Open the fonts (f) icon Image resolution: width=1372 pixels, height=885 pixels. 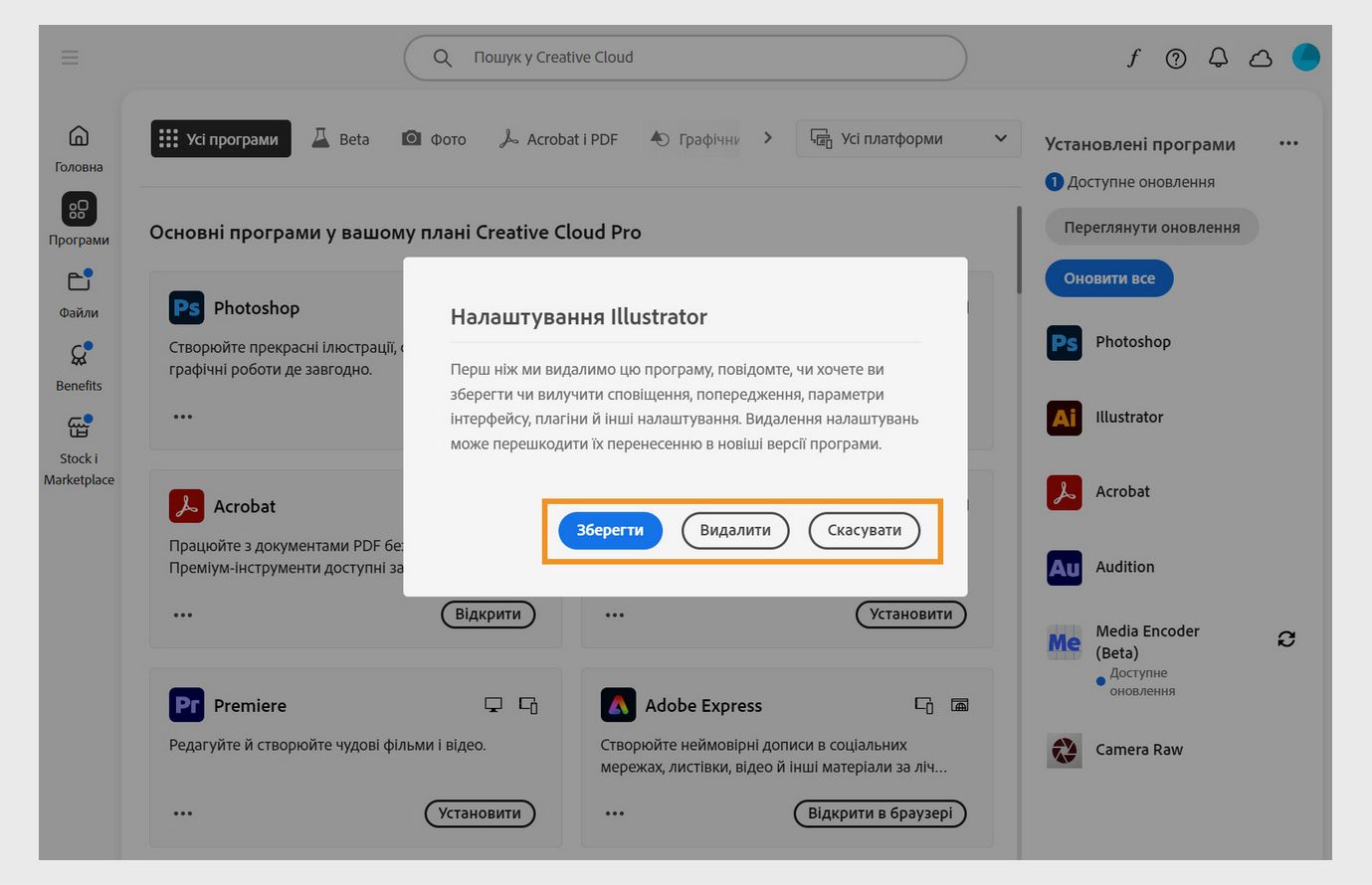point(1133,58)
